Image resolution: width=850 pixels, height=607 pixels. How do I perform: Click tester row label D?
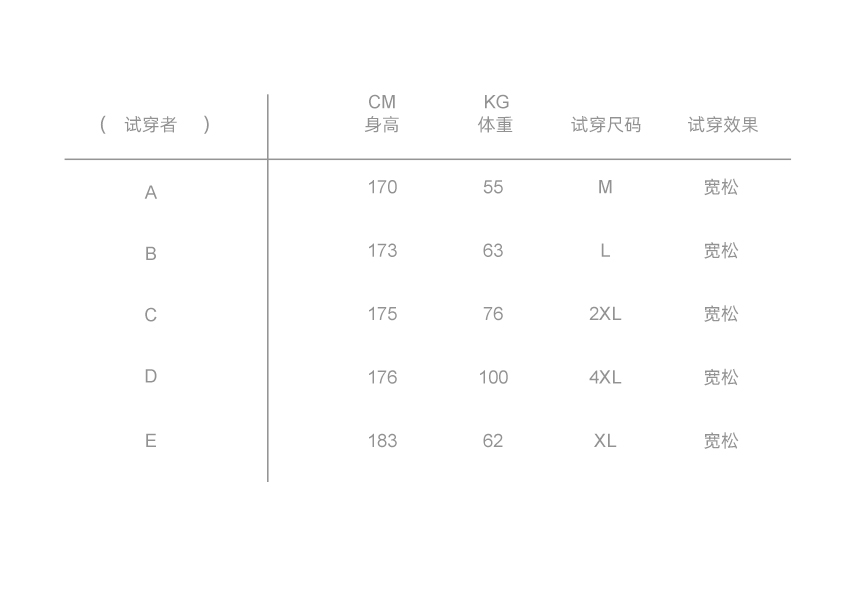coord(151,377)
